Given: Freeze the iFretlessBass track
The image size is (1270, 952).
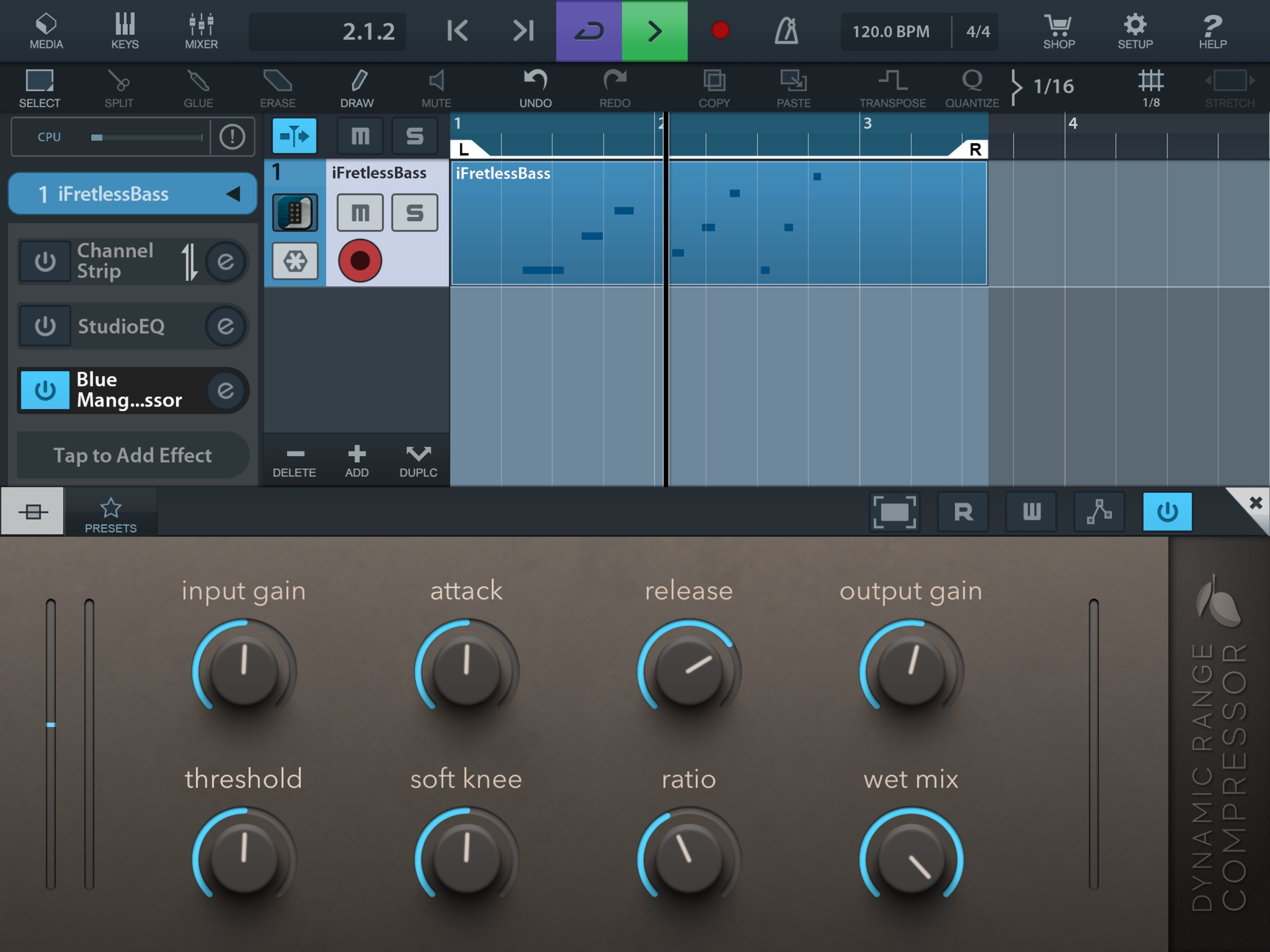Looking at the screenshot, I should click(295, 261).
